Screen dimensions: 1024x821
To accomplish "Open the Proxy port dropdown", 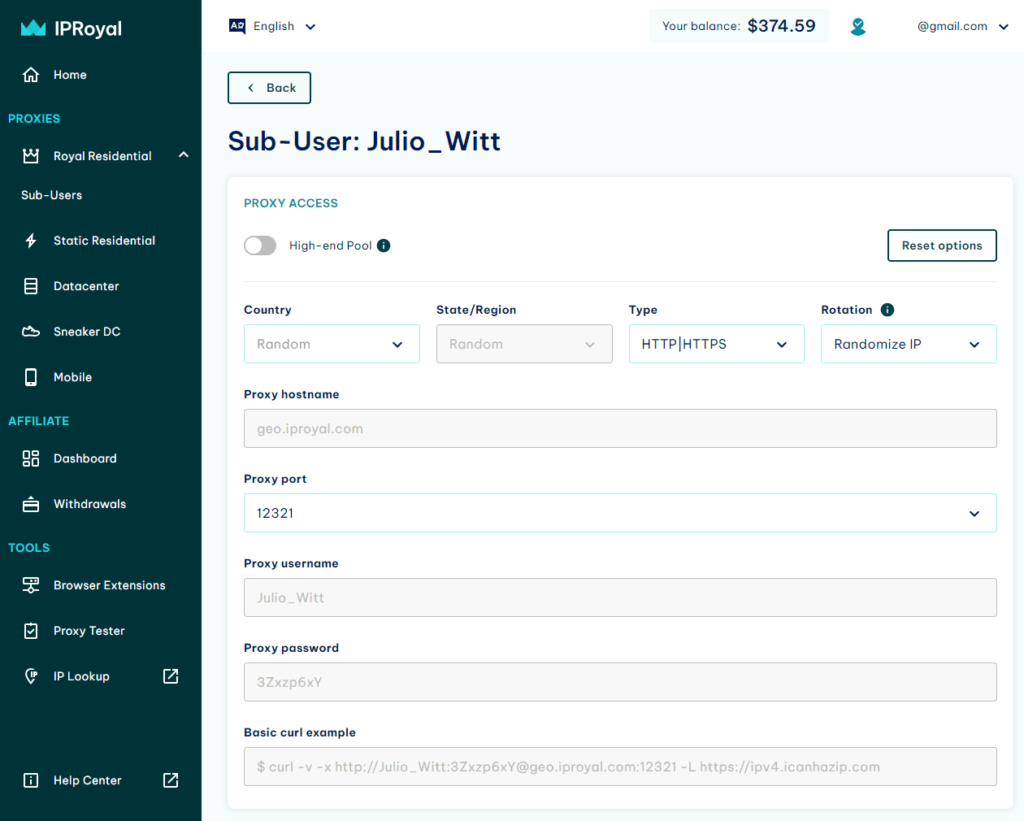I will (620, 513).
